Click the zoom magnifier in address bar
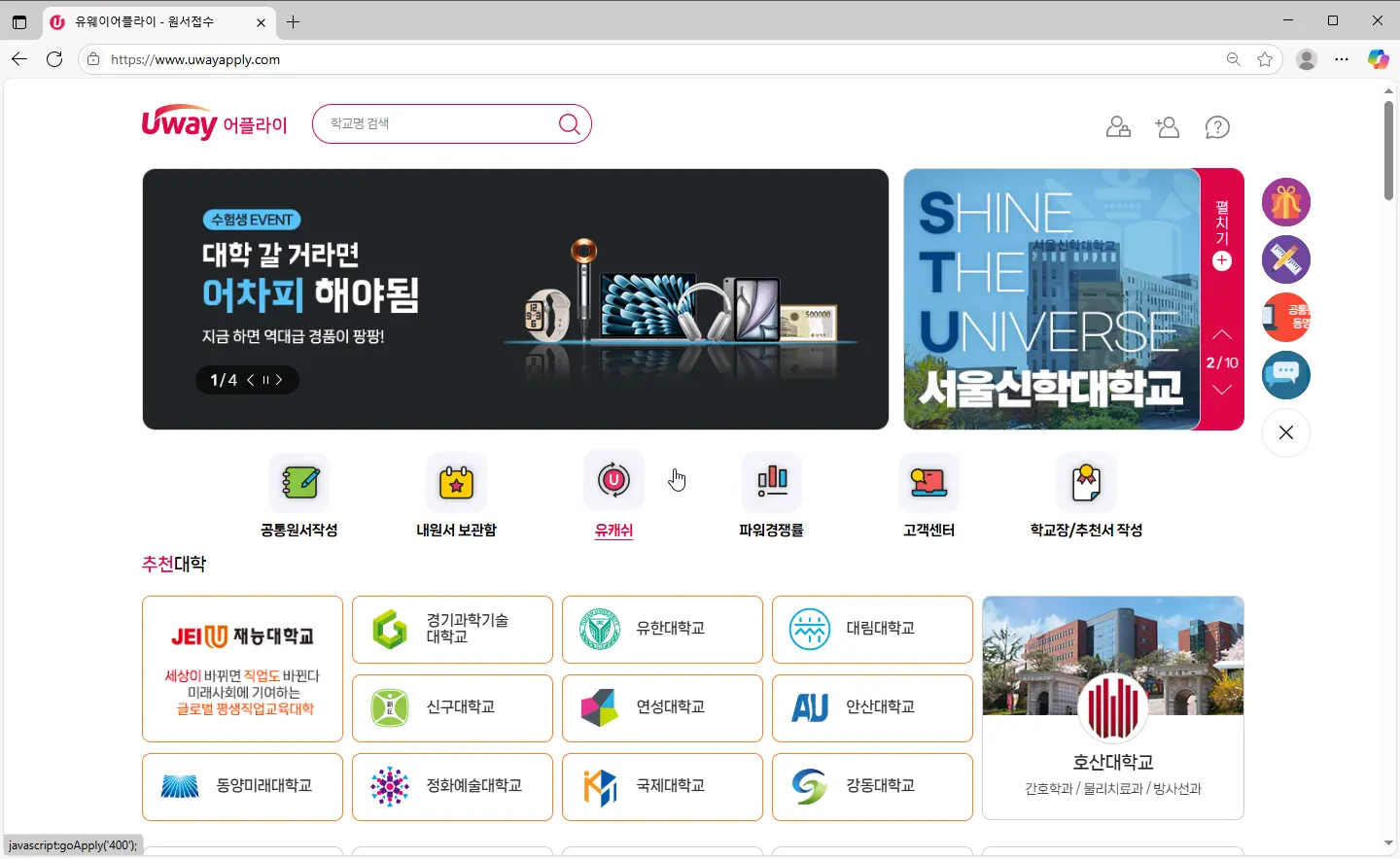Screen dimensions: 1400x859 click(1233, 59)
